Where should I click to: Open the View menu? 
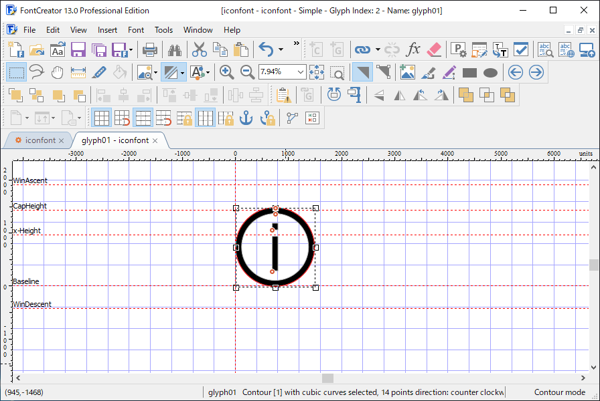click(x=78, y=30)
